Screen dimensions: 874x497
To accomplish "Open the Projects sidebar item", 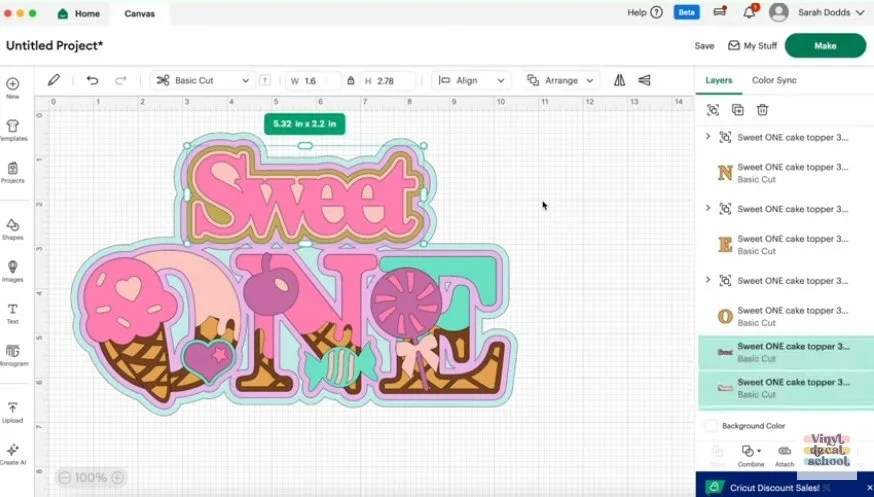I will [12, 172].
